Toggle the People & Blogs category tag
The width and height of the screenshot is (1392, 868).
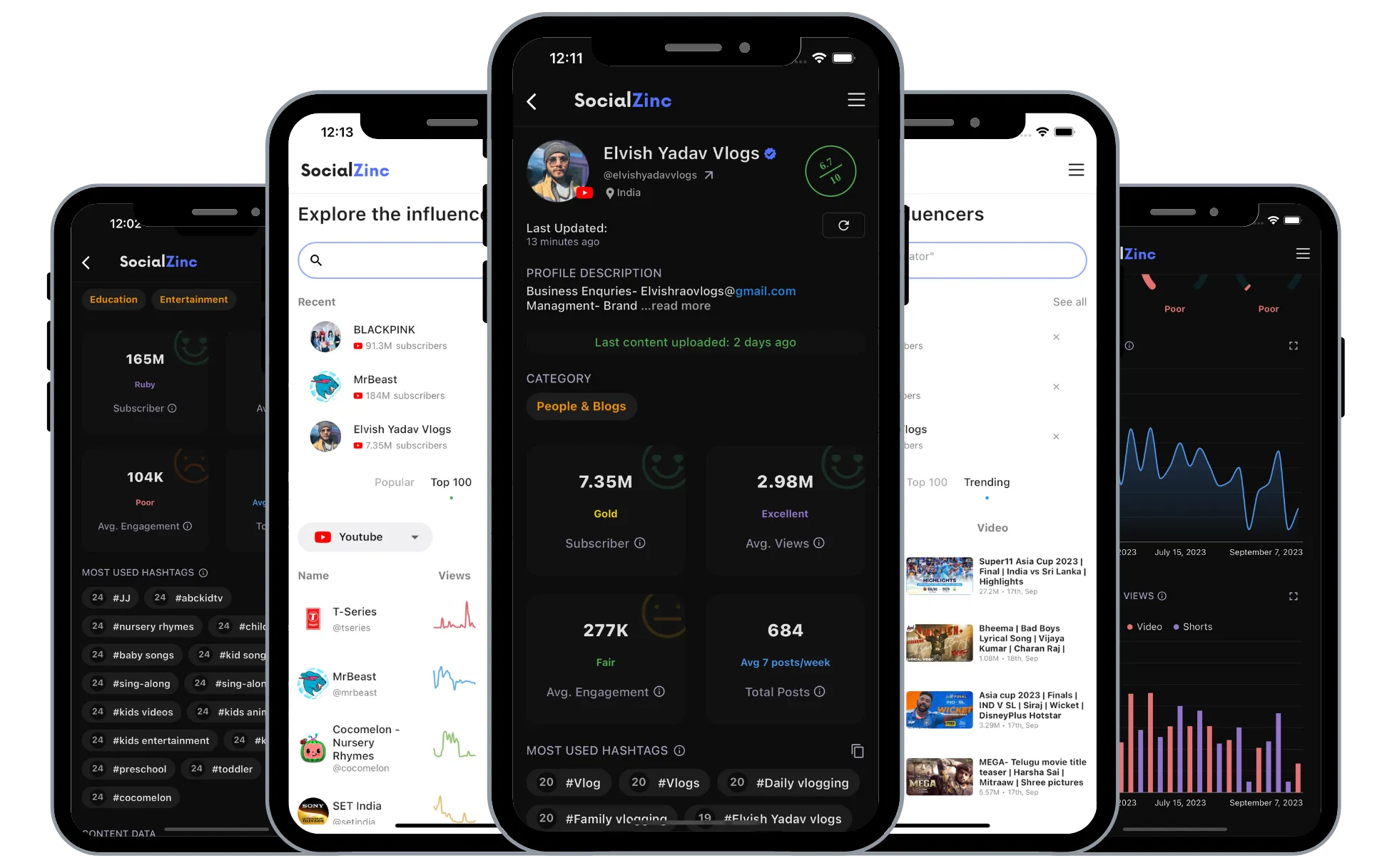pos(579,406)
